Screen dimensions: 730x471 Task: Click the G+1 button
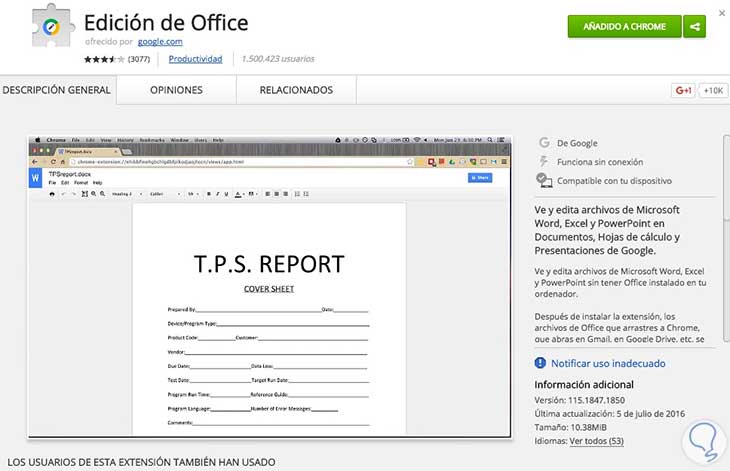click(683, 90)
